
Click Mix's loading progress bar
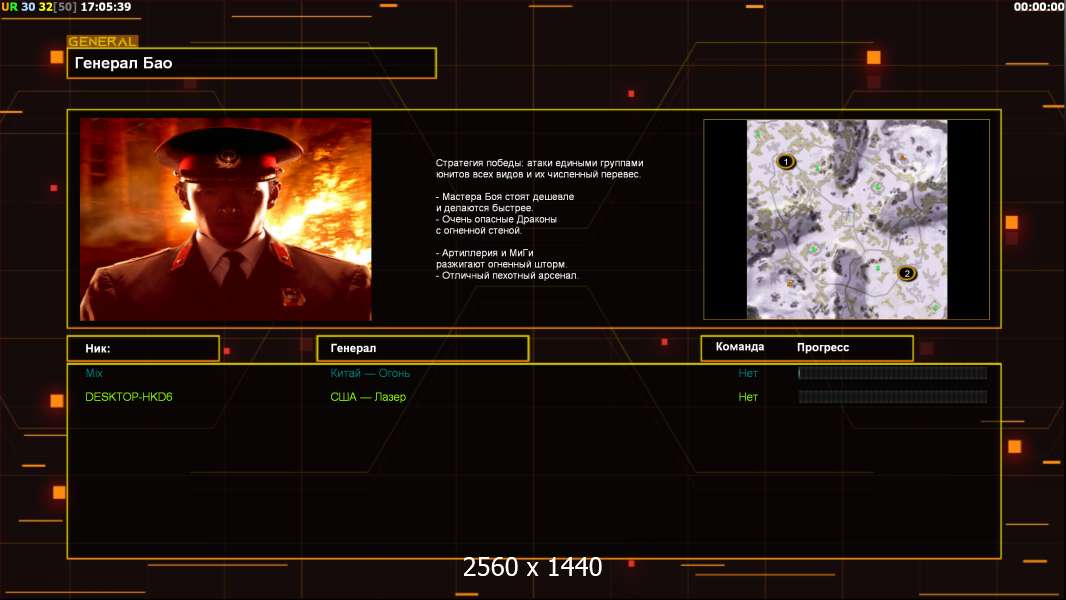[x=892, y=373]
